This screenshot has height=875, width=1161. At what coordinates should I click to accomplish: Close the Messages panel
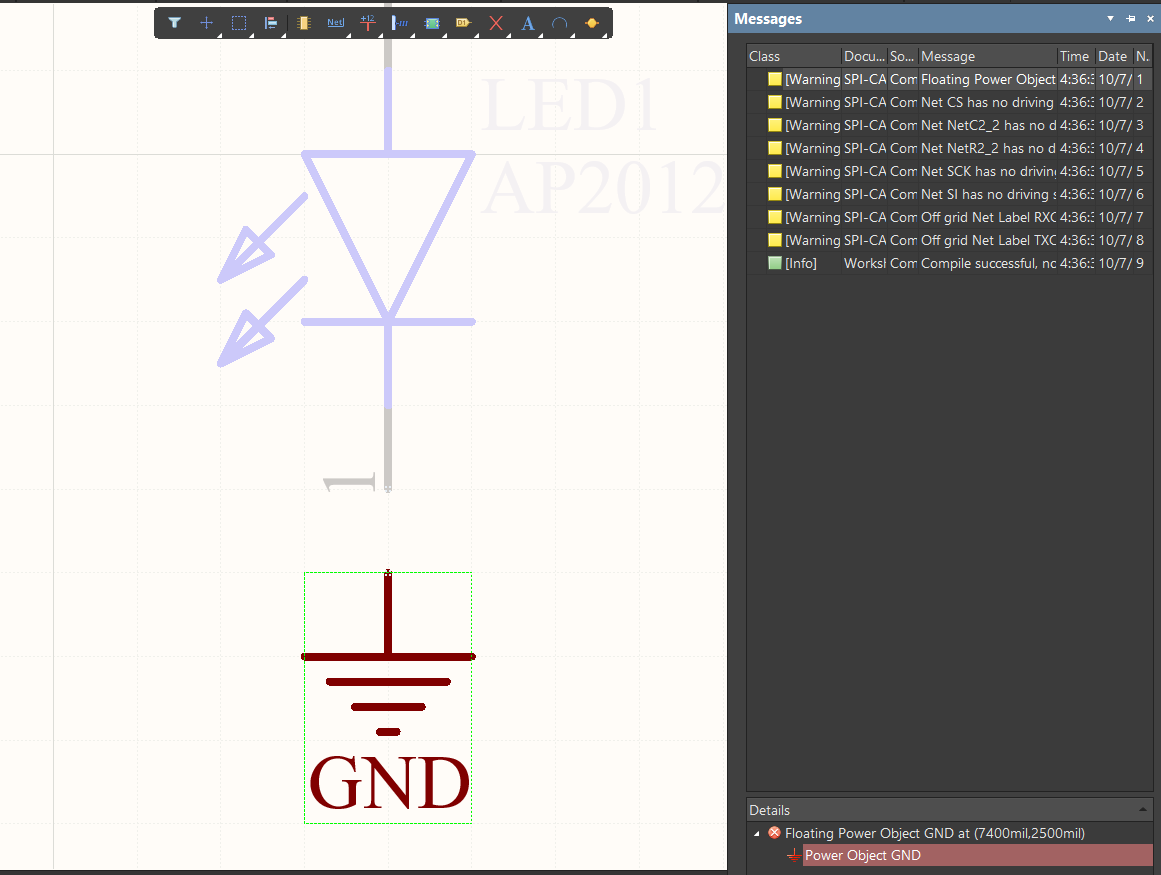pos(1150,19)
